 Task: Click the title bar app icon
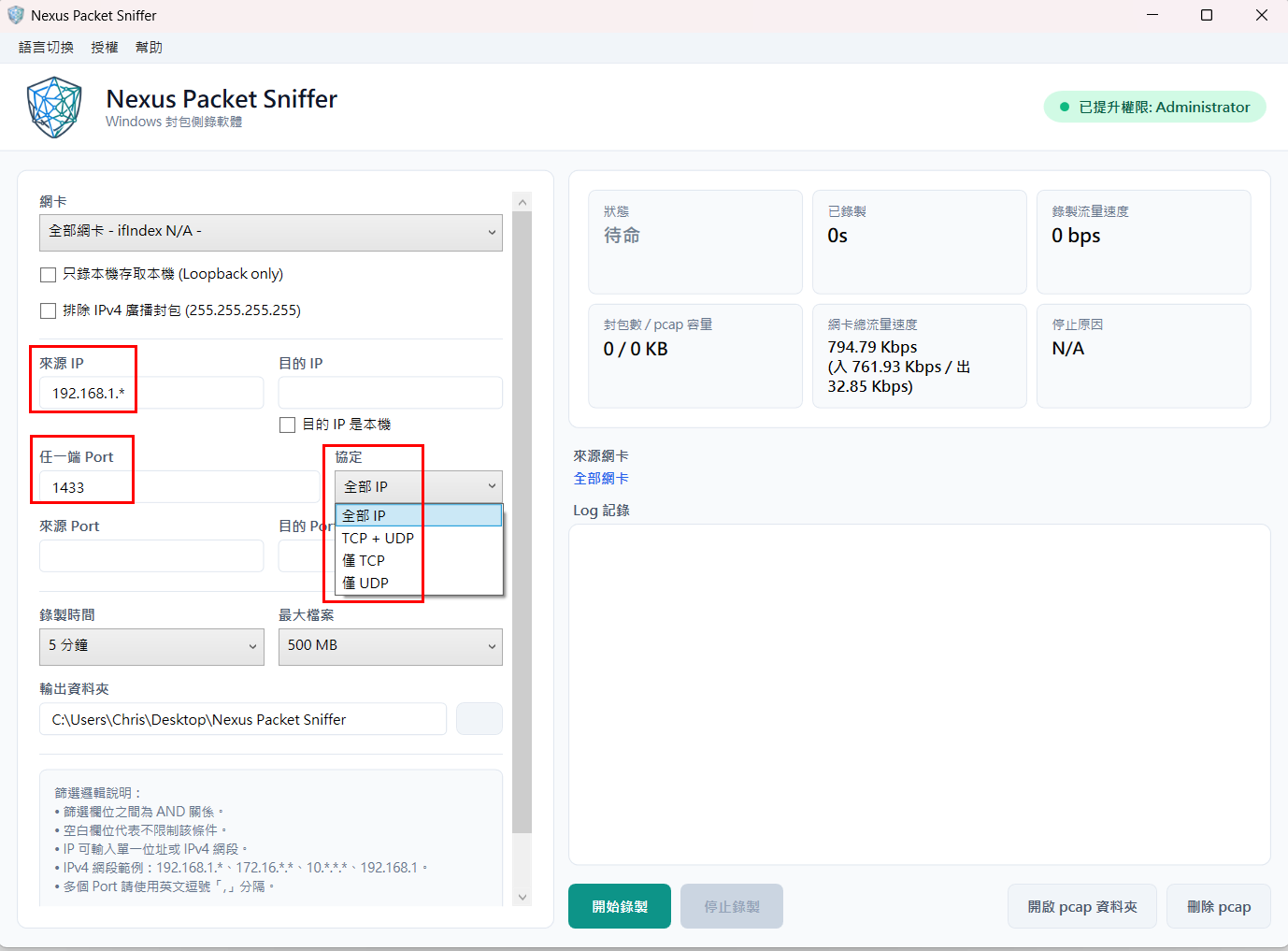(16, 15)
